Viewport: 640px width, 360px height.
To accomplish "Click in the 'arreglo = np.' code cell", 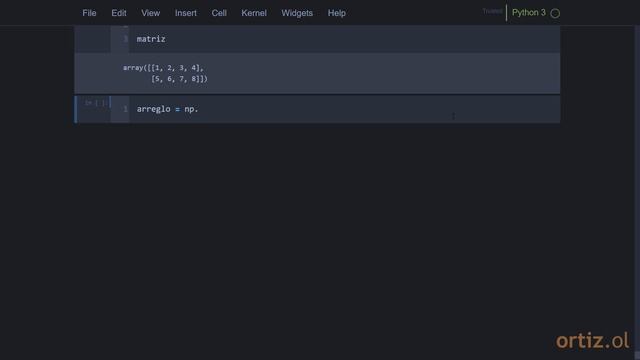I will pos(344,109).
